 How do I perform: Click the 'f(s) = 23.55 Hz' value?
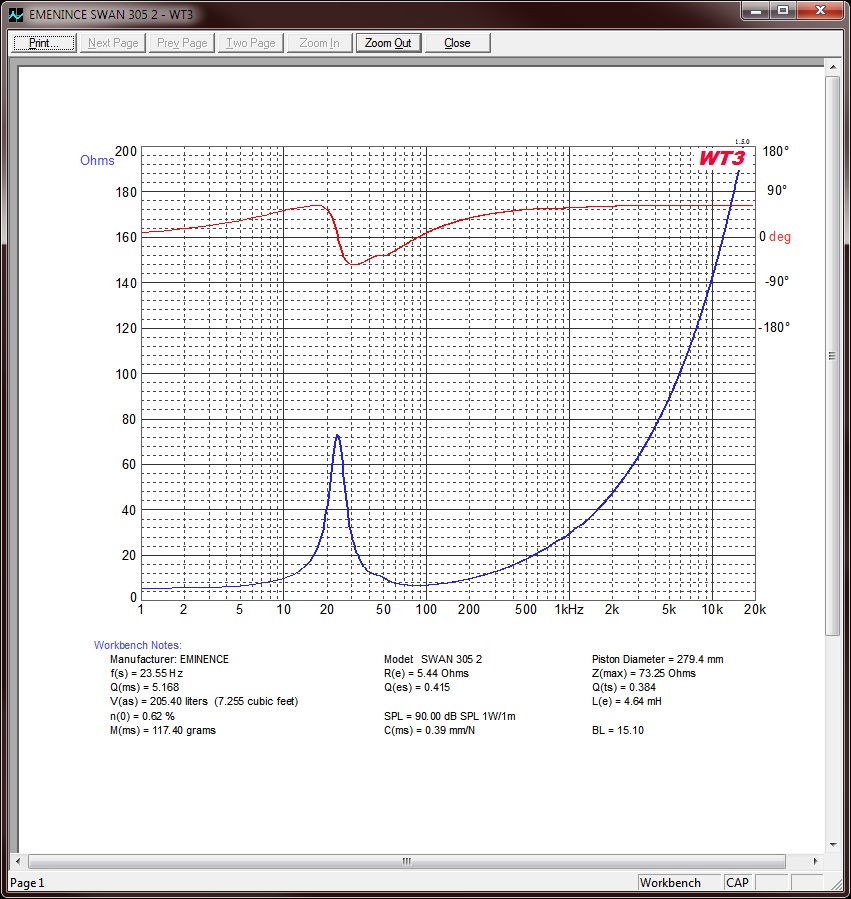147,673
